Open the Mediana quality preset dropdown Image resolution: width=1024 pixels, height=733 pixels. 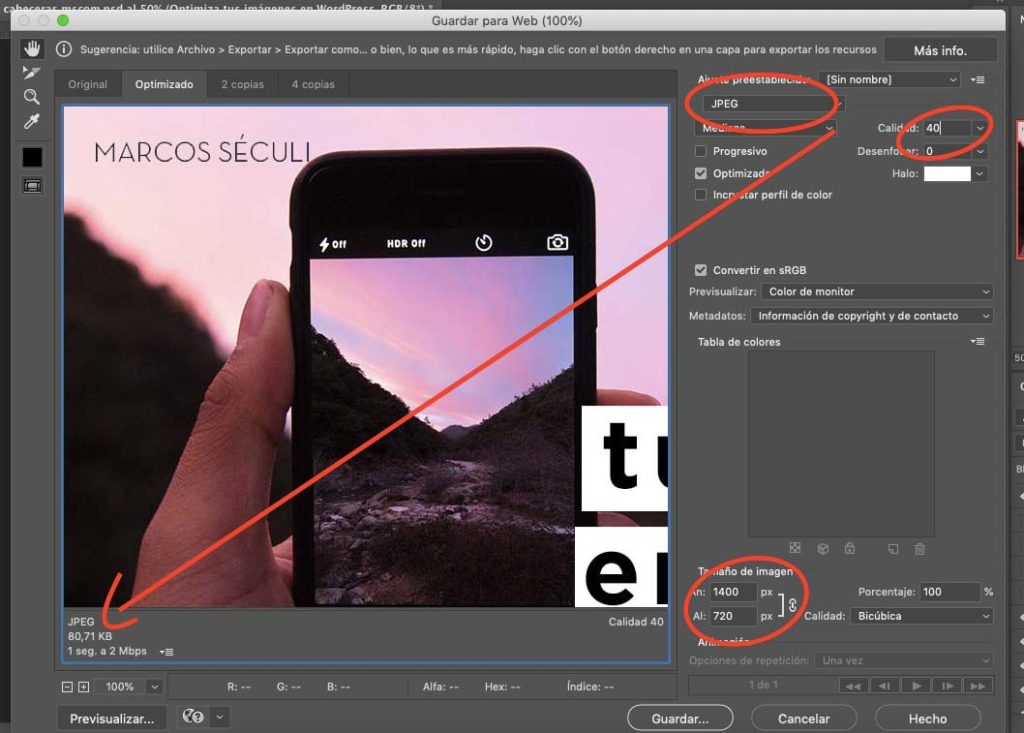tap(766, 128)
